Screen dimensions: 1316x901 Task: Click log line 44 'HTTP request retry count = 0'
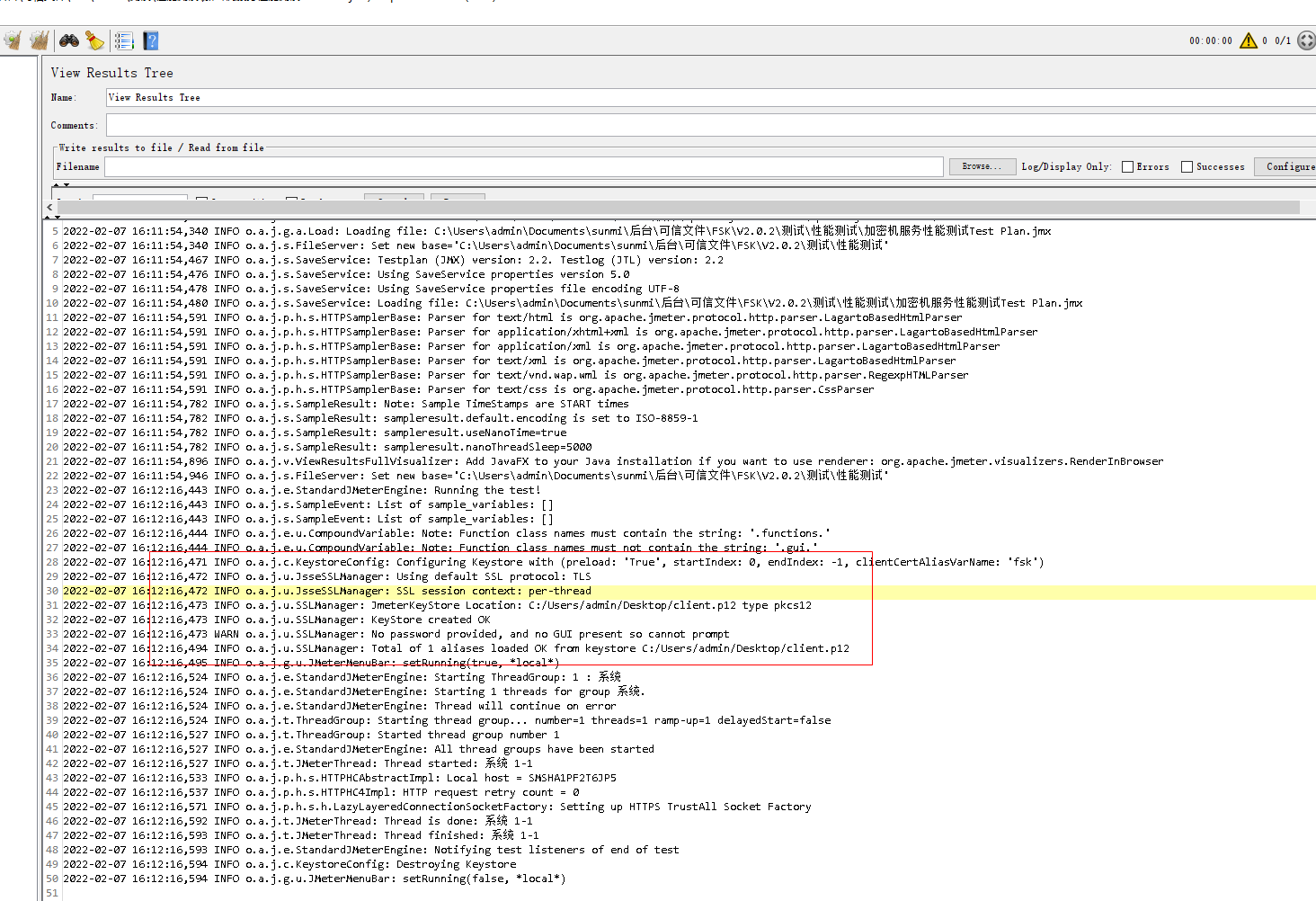[321, 792]
